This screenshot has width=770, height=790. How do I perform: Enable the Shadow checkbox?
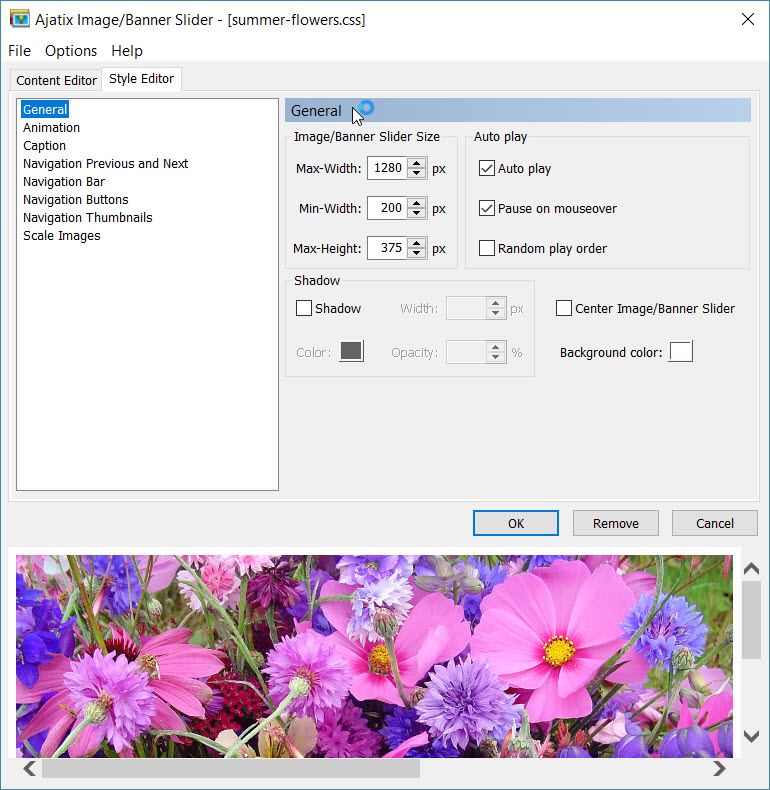(304, 308)
